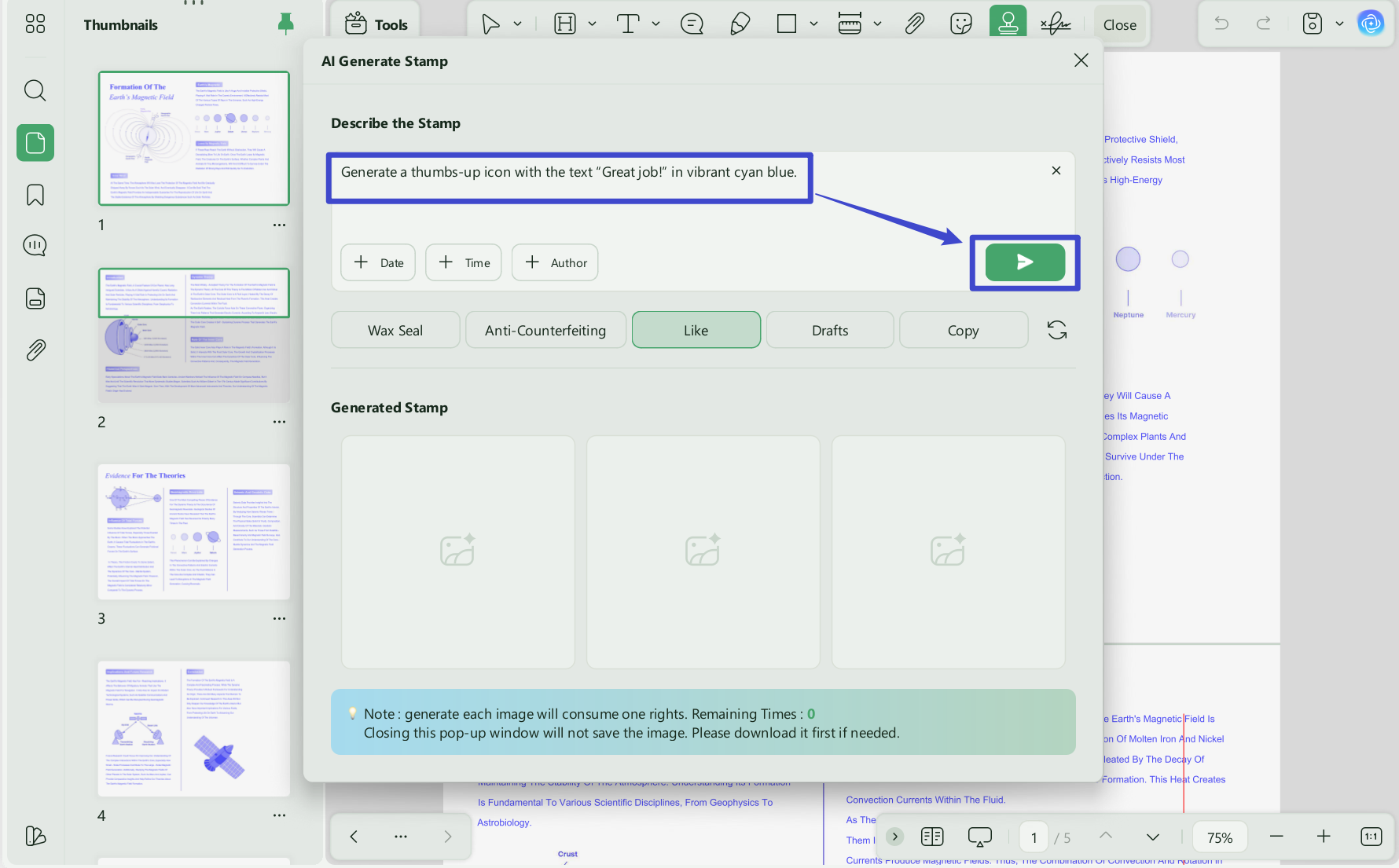Image resolution: width=1399 pixels, height=868 pixels.
Task: Open the Signature tool
Action: [x=1056, y=24]
